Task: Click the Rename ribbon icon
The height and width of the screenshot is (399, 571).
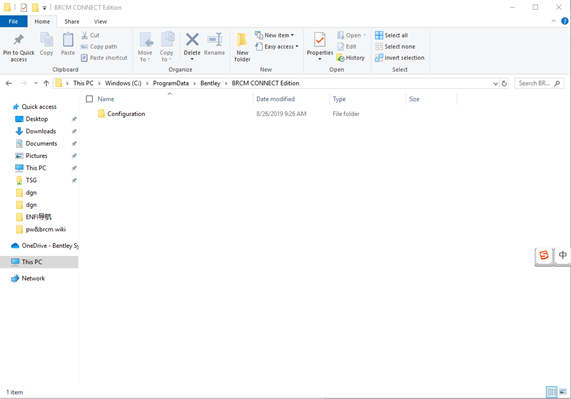Action: coord(214,39)
